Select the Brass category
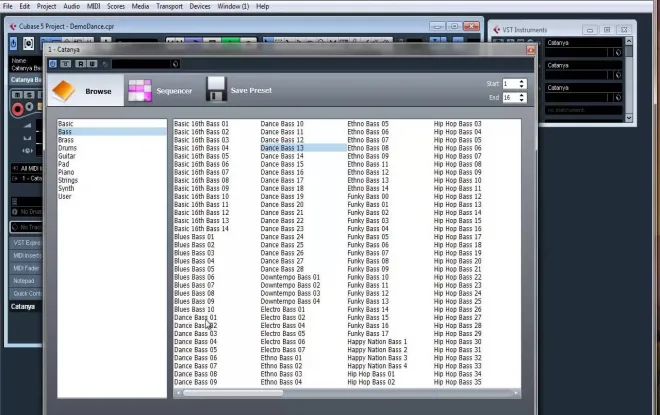Viewport: 660px width, 415px height. (x=112, y=140)
